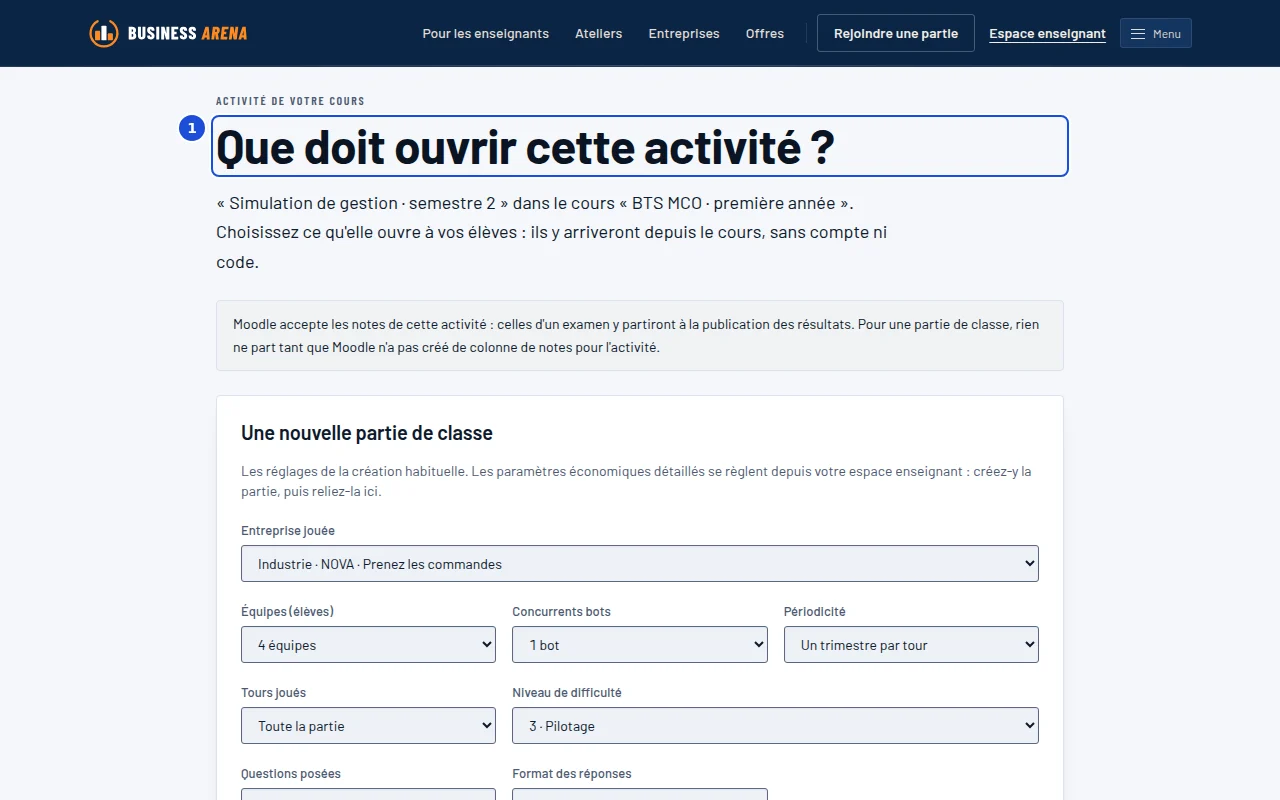Click the Business Arena logo icon
The width and height of the screenshot is (1280, 800).
[103, 33]
